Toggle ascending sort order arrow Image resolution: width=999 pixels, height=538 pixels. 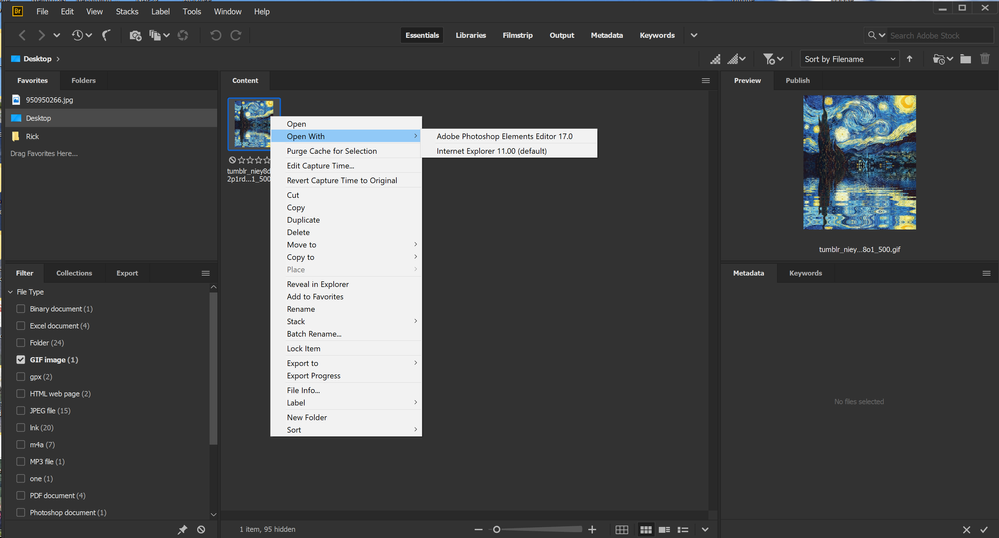[910, 59]
